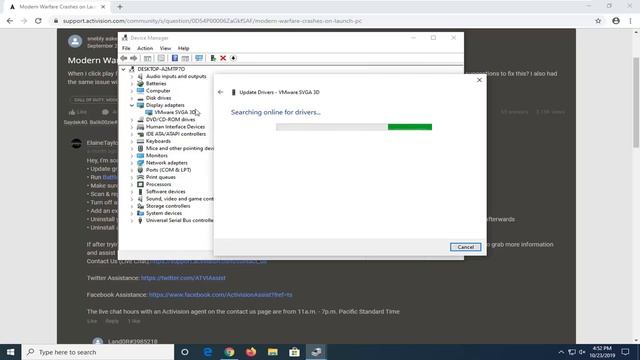
Task: Open Cortana circle icon on taskbar
Action: point(184,352)
